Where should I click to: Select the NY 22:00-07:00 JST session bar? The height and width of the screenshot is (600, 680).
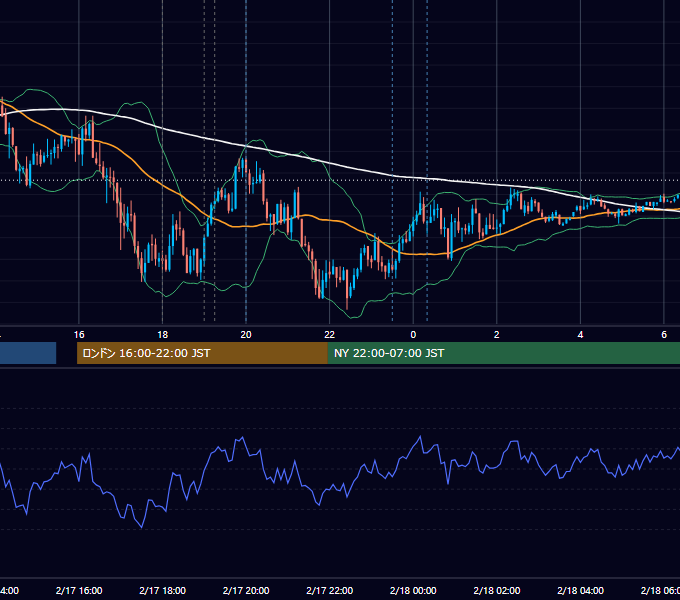tap(503, 353)
